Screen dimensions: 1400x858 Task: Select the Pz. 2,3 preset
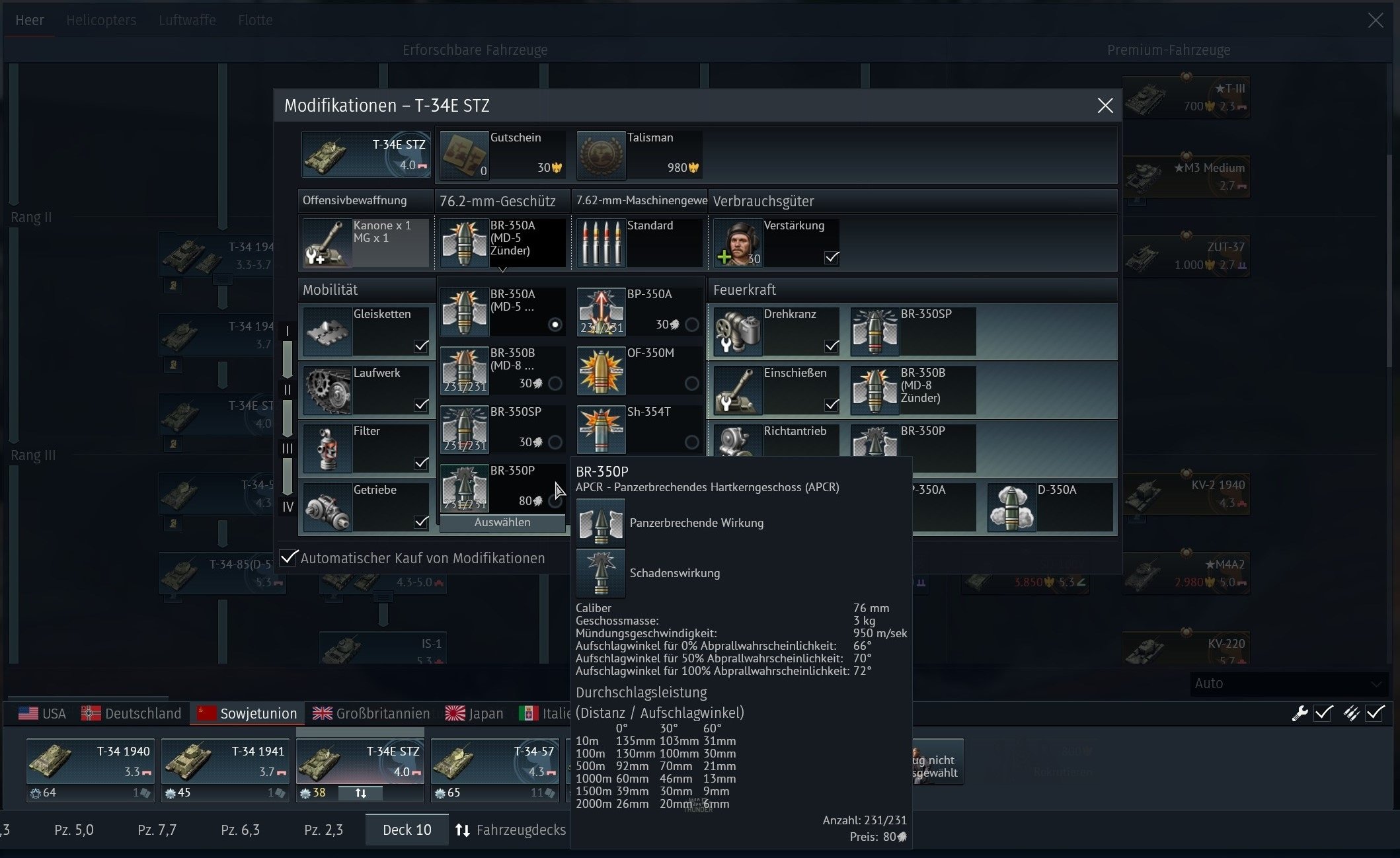(x=323, y=830)
